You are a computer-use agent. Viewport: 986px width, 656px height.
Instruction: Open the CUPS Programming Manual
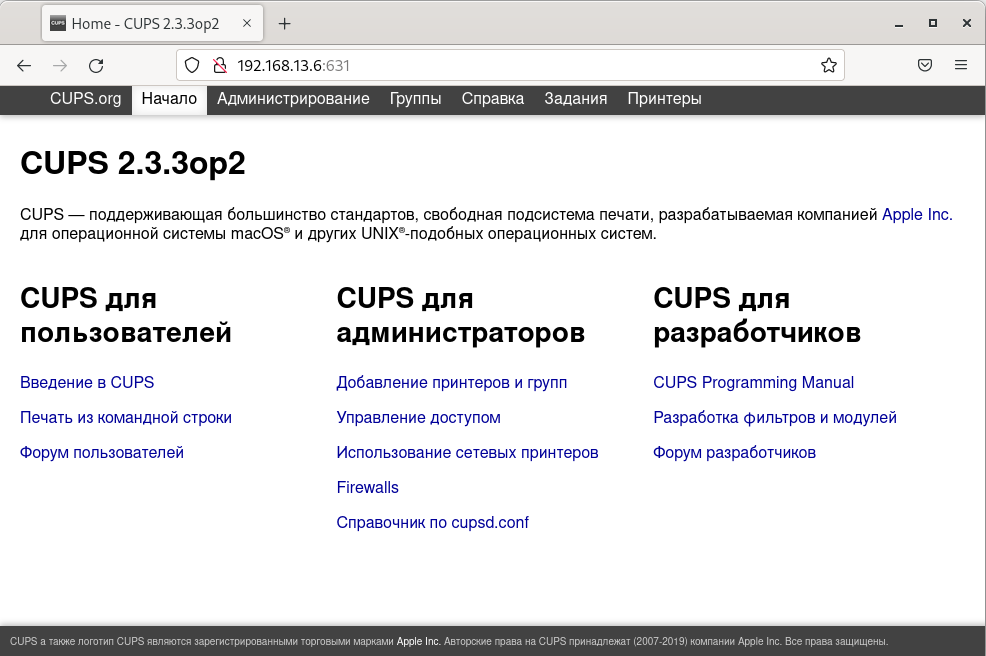point(753,382)
